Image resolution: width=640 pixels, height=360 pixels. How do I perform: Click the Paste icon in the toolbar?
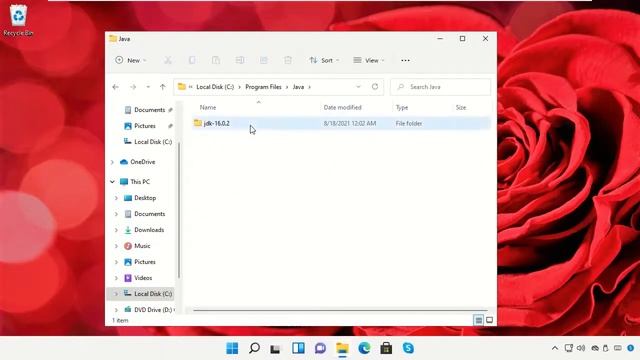coord(216,60)
